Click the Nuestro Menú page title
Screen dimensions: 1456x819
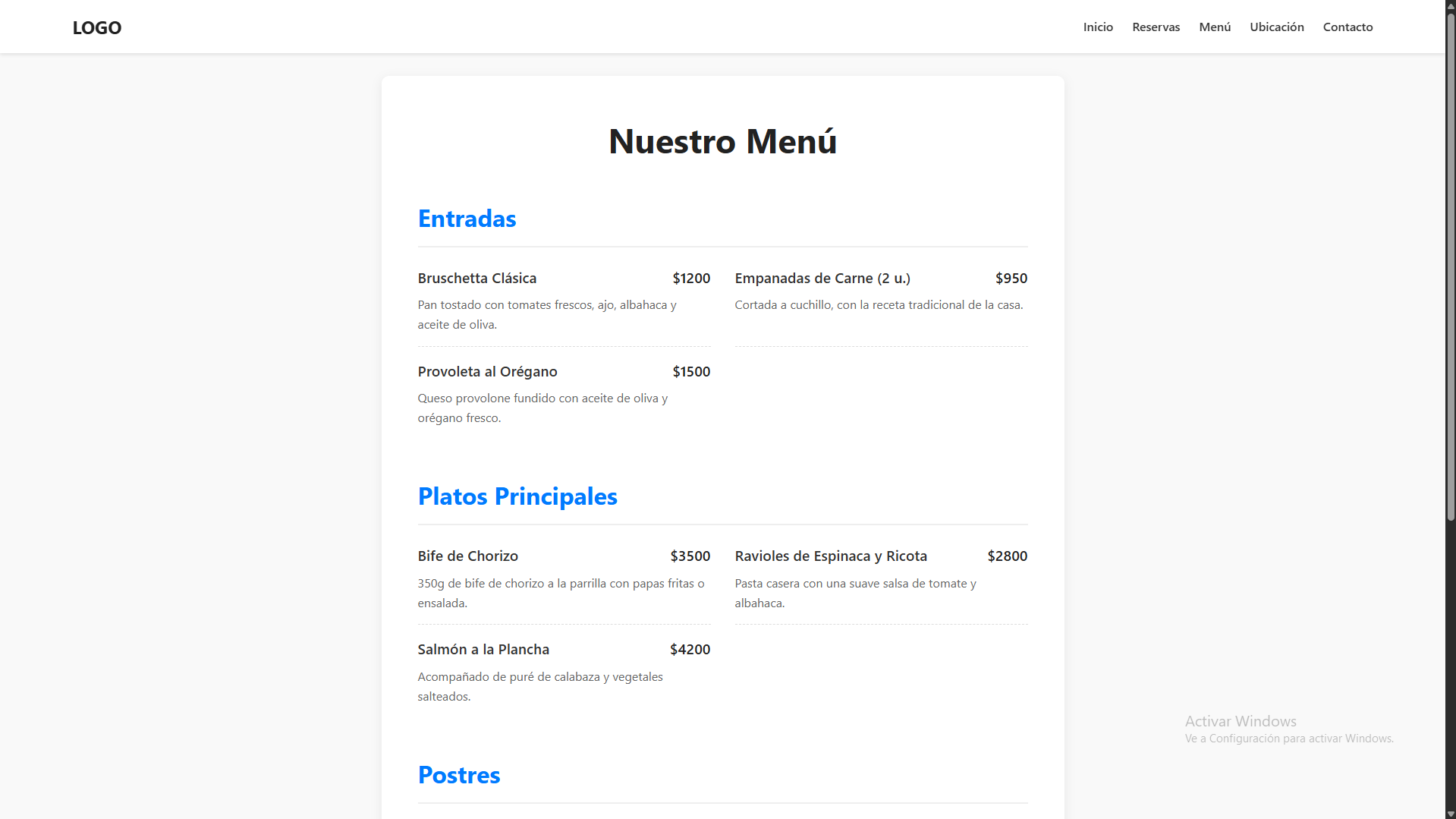pyautogui.click(x=722, y=142)
